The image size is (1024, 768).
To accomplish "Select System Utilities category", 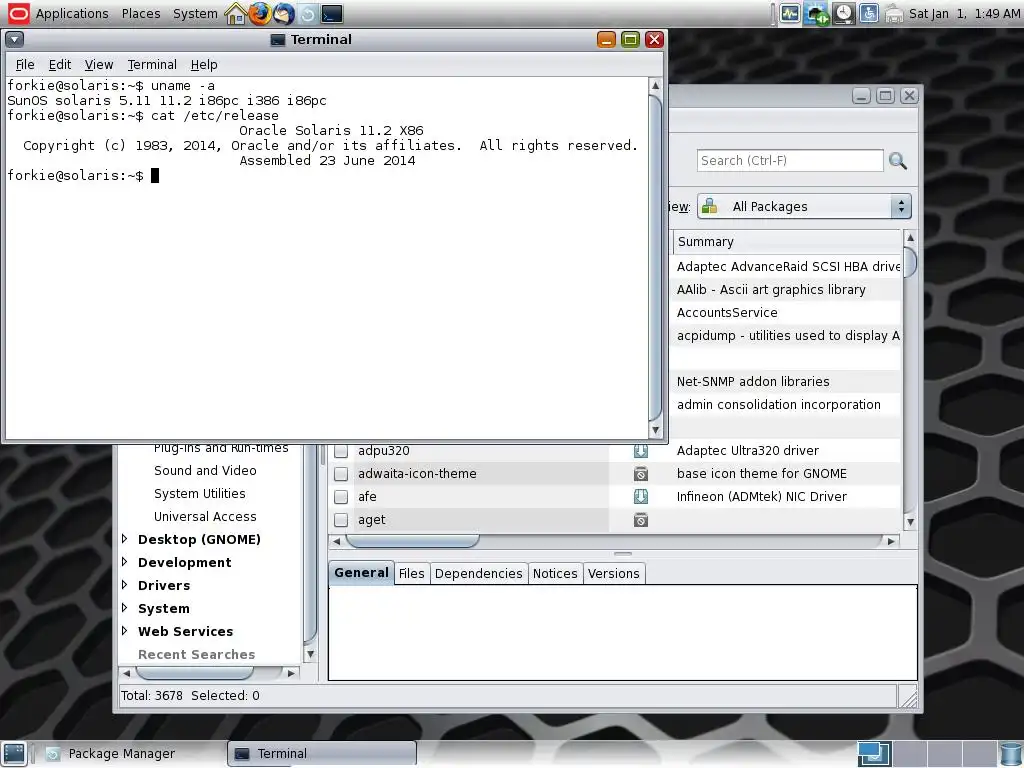I will point(200,494).
